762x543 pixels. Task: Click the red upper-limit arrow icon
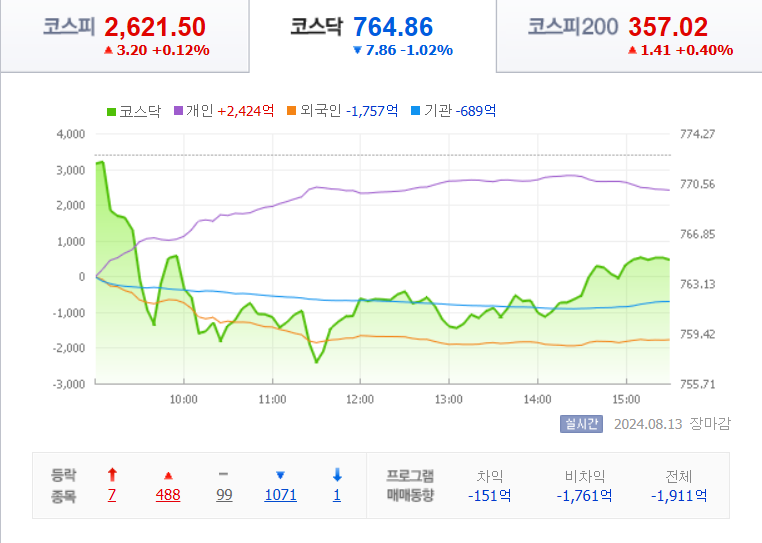112,474
